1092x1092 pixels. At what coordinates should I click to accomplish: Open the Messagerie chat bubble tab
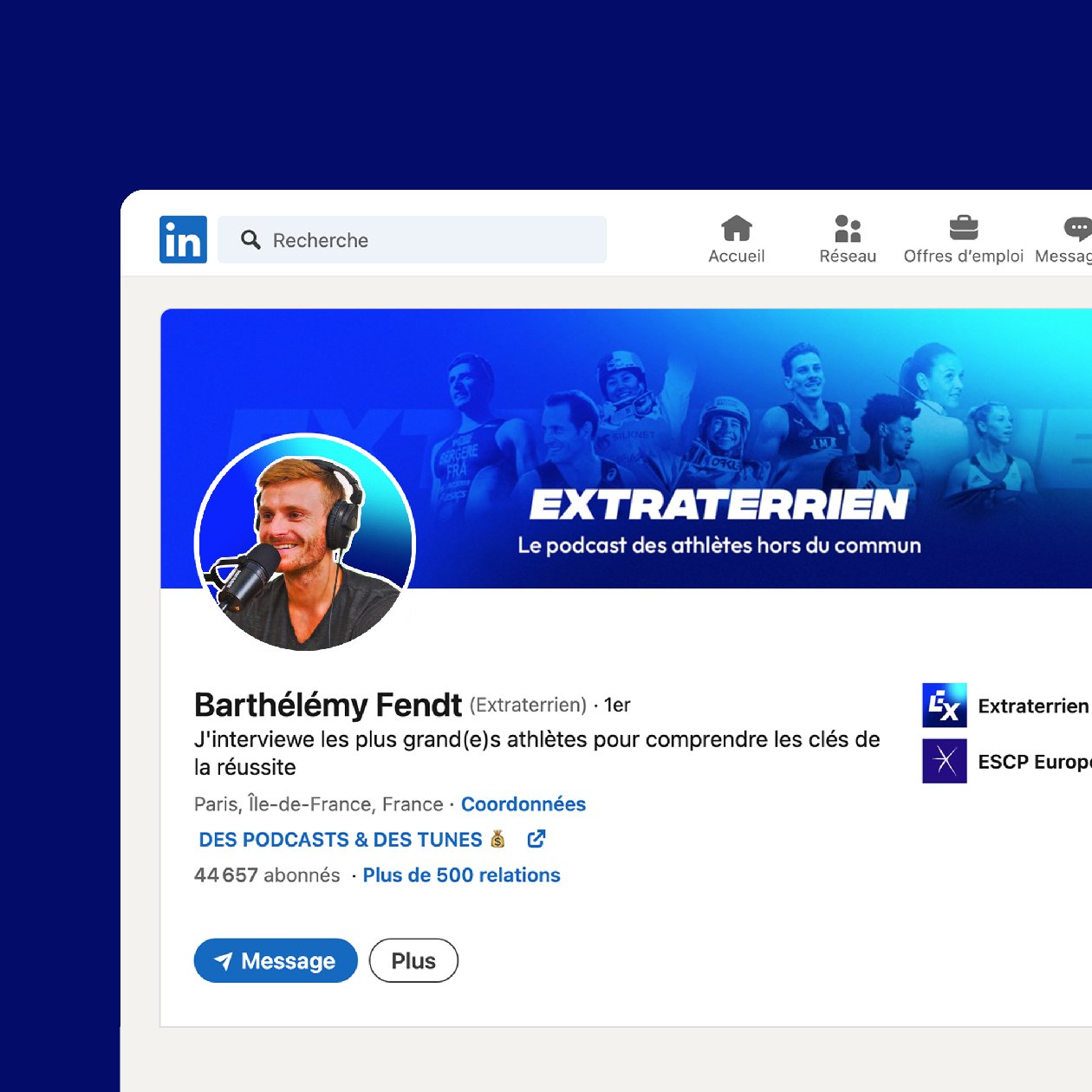[x=1064, y=239]
